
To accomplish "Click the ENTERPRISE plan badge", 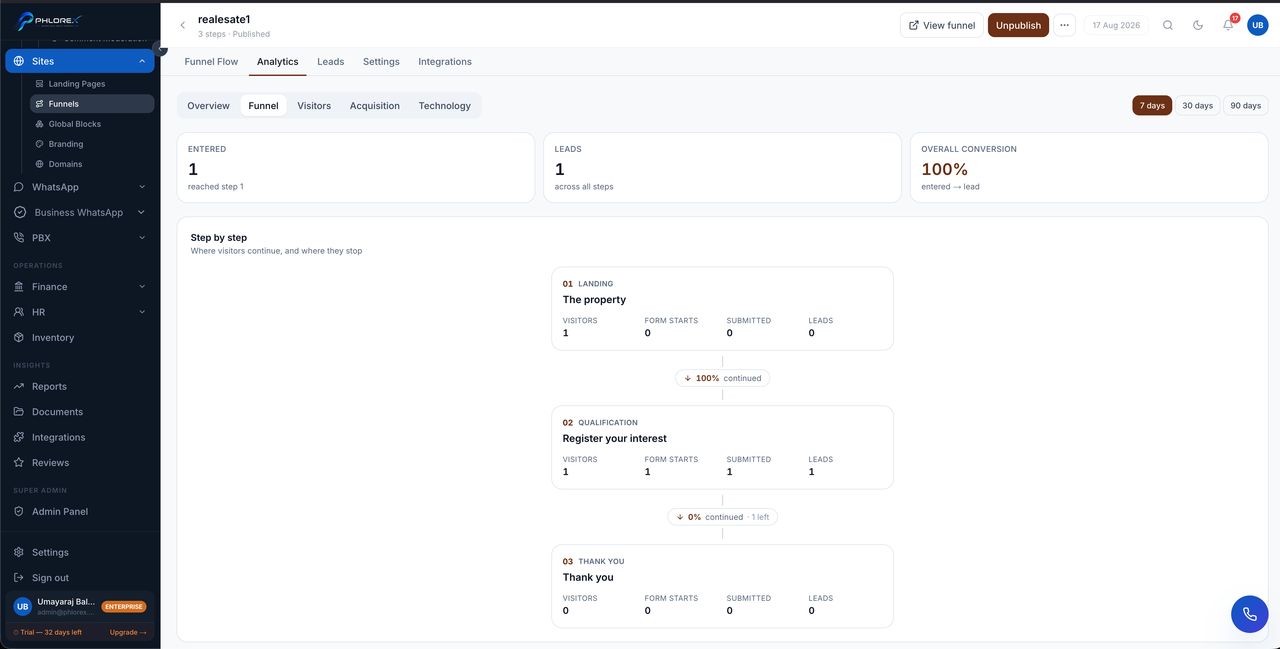I will (124, 607).
